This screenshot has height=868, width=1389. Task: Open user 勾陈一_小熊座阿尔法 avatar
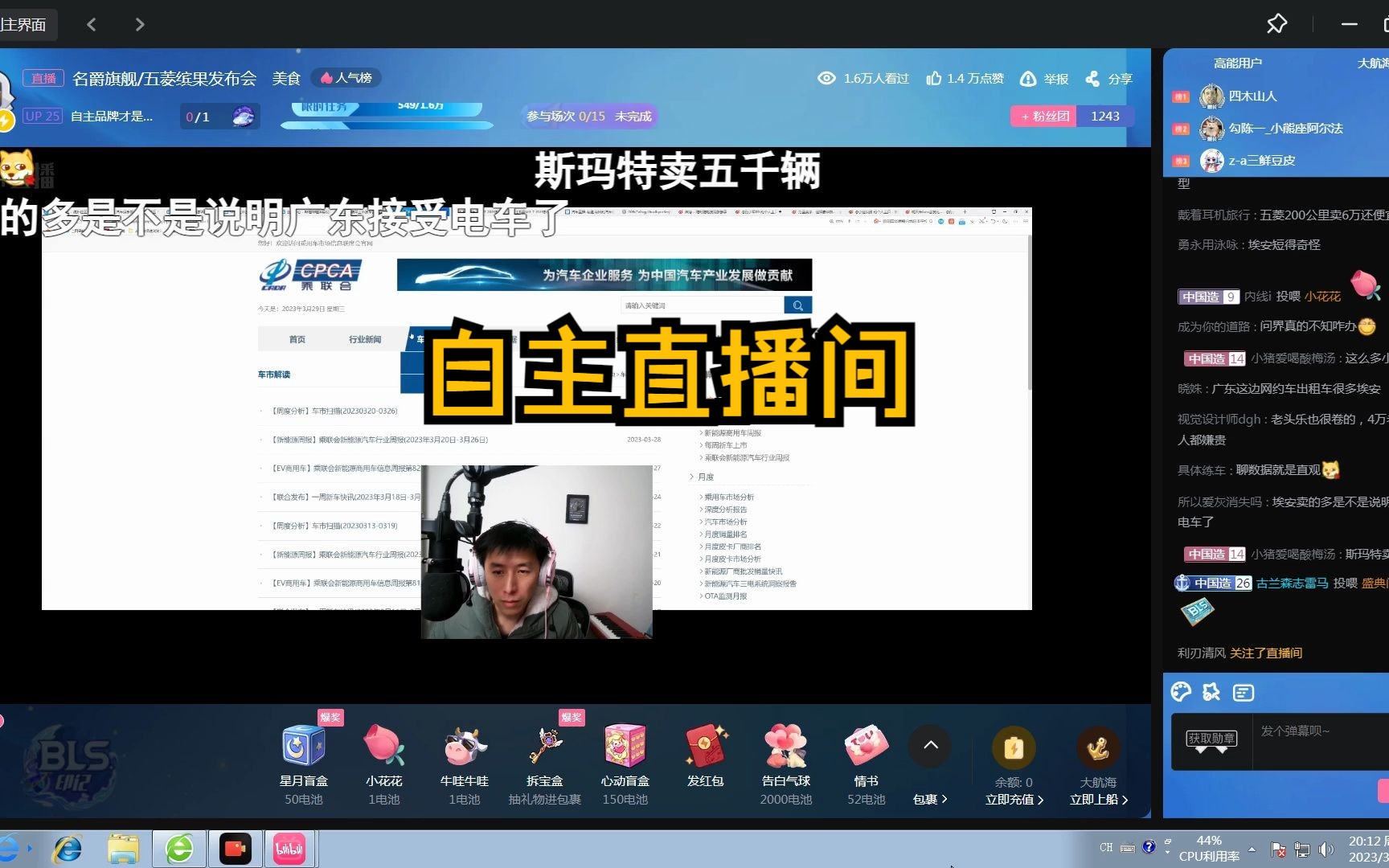1211,129
